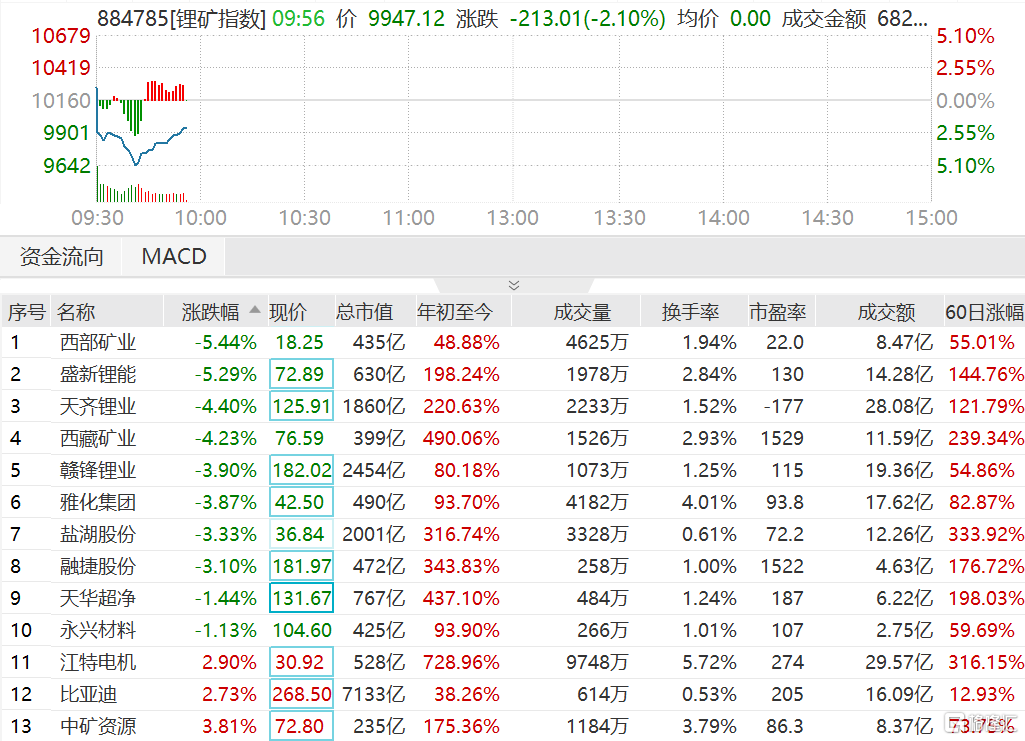Select the price cell 182.02
The height and width of the screenshot is (741, 1025).
301,470
